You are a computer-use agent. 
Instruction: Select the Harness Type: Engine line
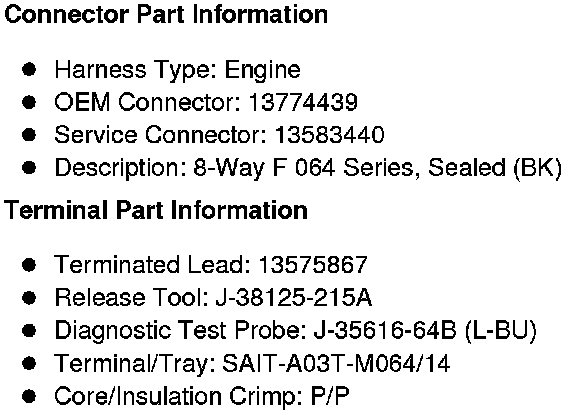[177, 70]
